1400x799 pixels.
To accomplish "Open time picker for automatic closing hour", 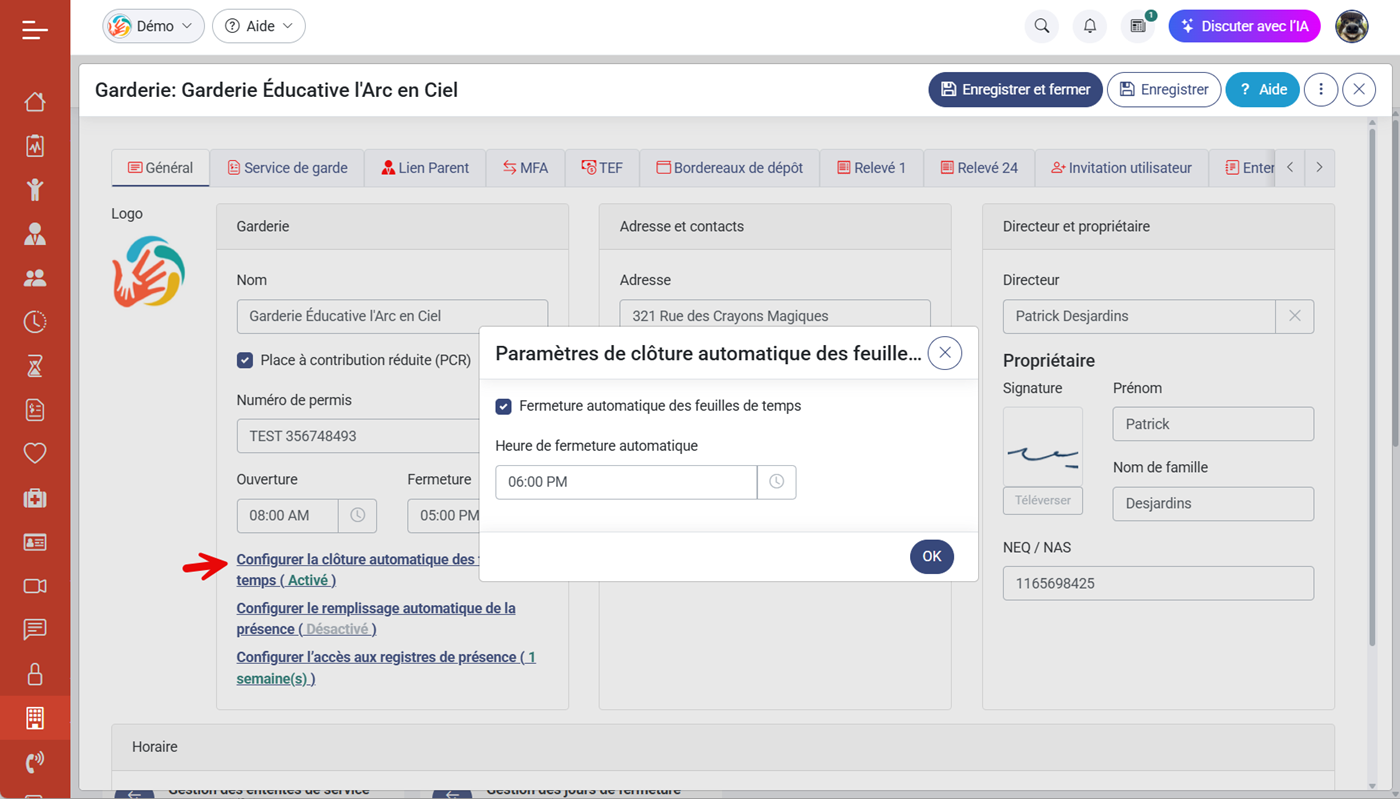I will point(776,482).
